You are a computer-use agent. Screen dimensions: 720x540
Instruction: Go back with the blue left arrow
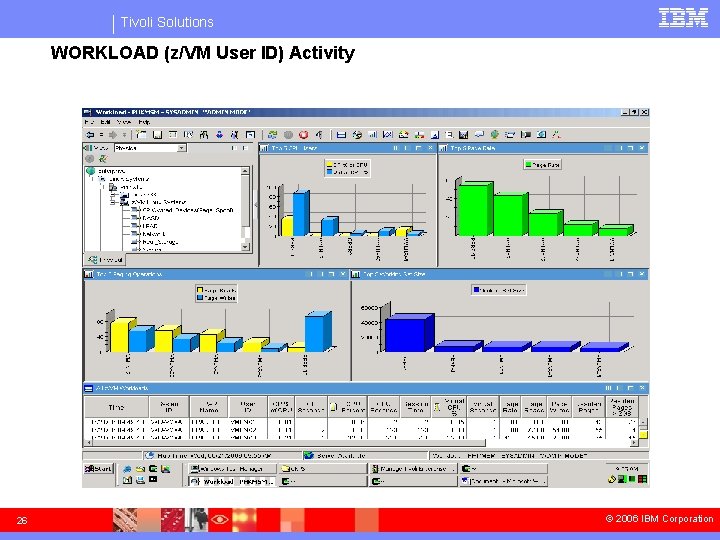pos(90,135)
